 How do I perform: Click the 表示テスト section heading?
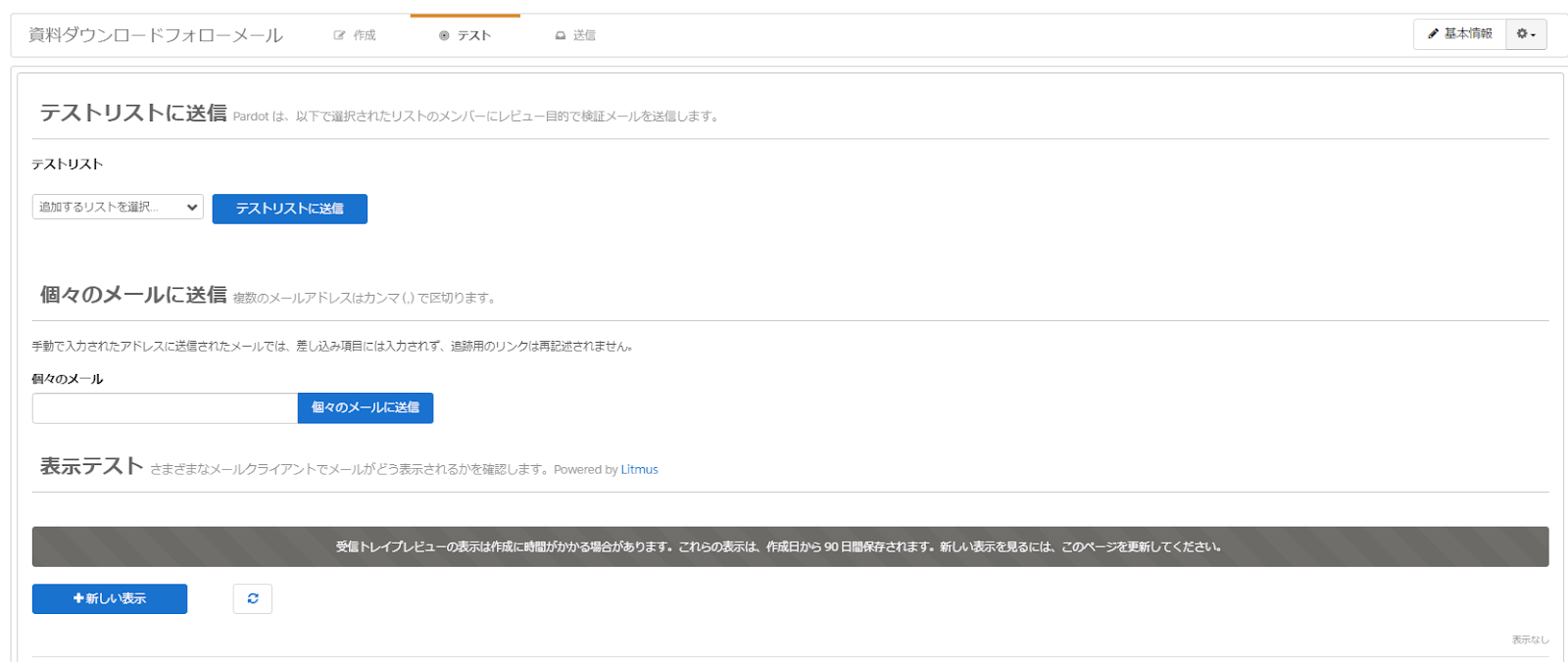(x=91, y=466)
